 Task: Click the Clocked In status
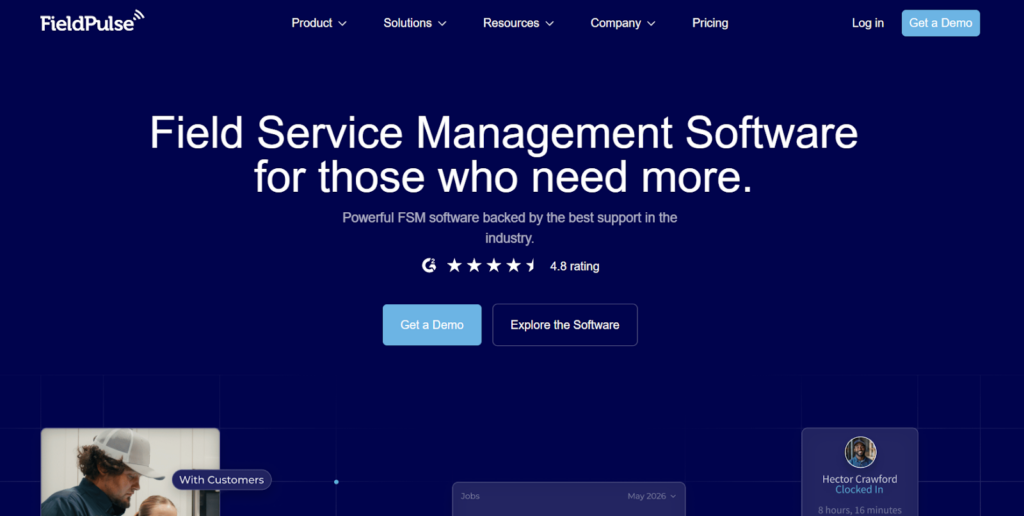859,490
